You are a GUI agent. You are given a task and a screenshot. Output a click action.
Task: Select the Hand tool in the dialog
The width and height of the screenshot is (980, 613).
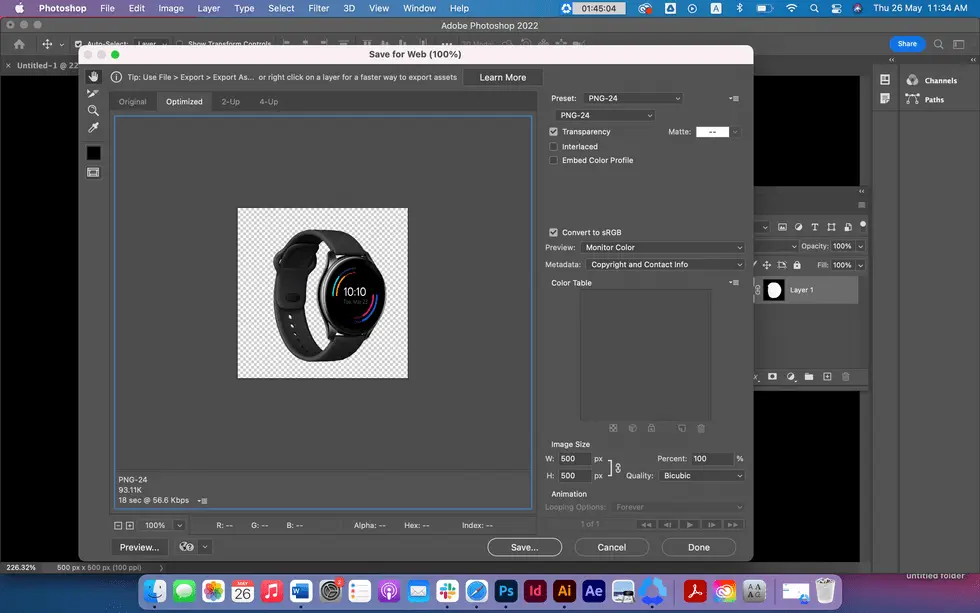click(x=93, y=77)
